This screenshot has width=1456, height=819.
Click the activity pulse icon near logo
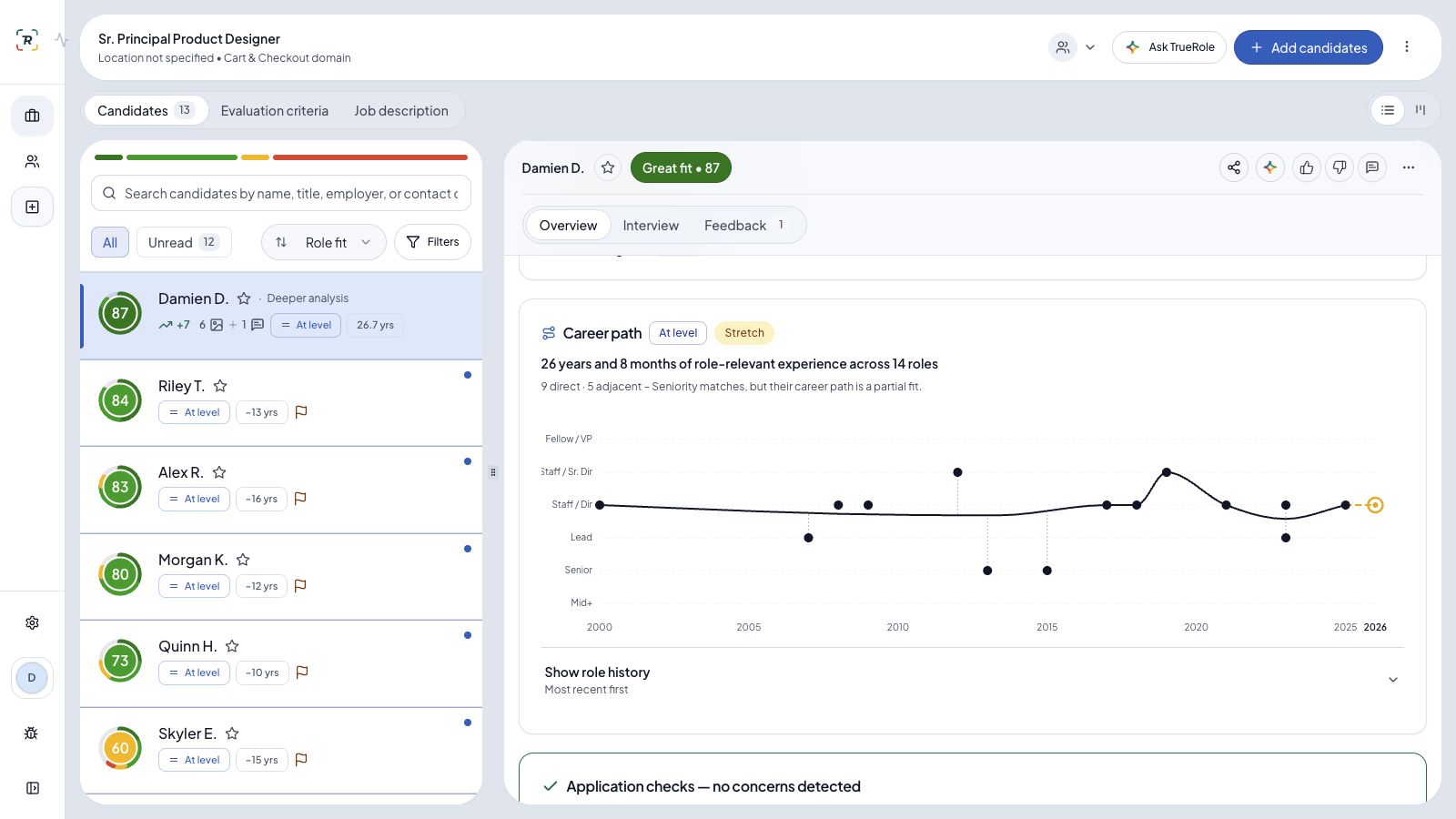(61, 40)
